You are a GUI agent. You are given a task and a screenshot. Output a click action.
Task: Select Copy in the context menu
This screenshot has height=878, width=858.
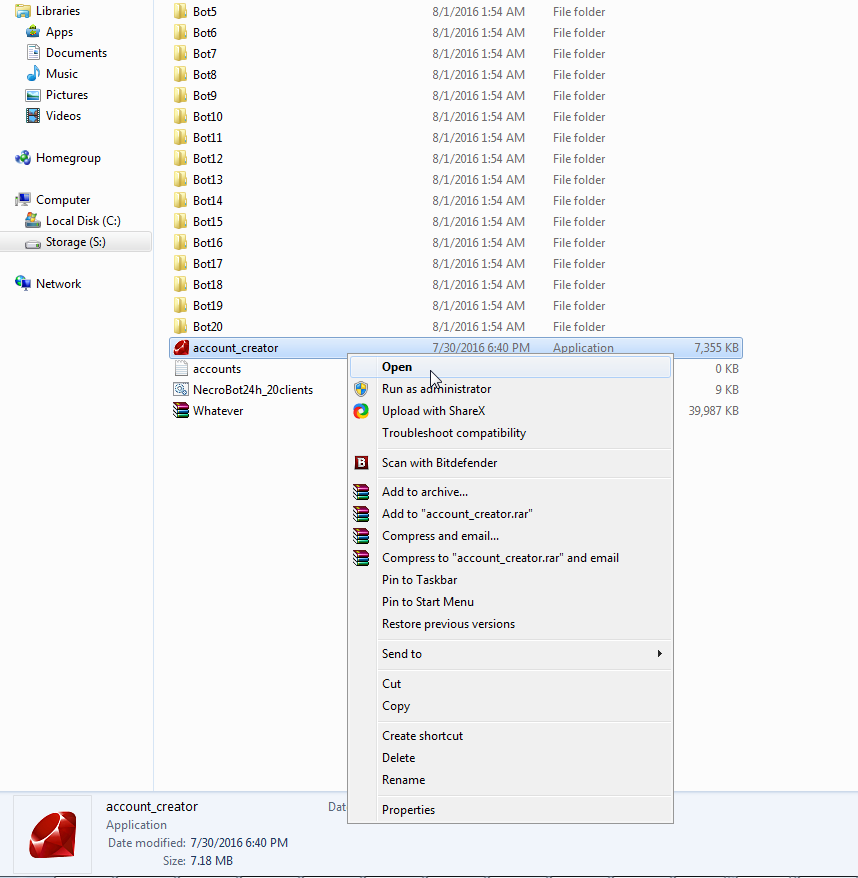pyautogui.click(x=510, y=706)
